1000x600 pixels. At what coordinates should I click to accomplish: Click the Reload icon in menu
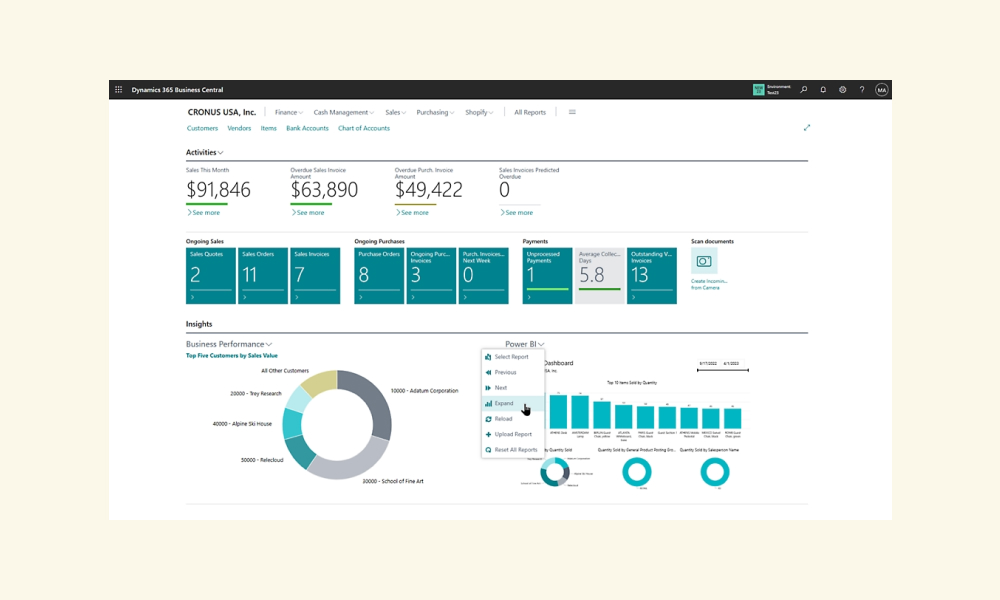pyautogui.click(x=488, y=419)
